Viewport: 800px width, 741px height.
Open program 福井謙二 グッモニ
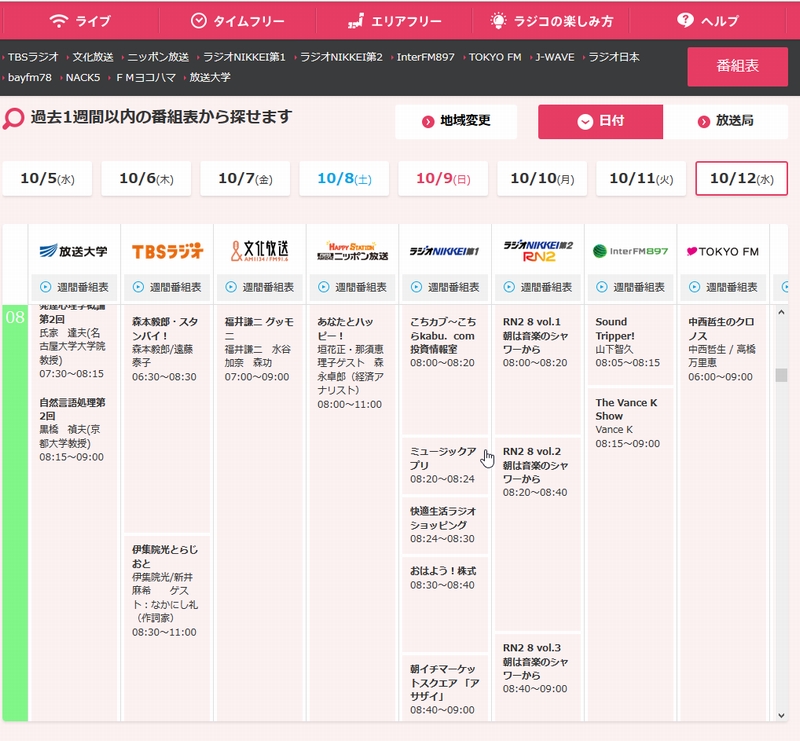tap(260, 513)
